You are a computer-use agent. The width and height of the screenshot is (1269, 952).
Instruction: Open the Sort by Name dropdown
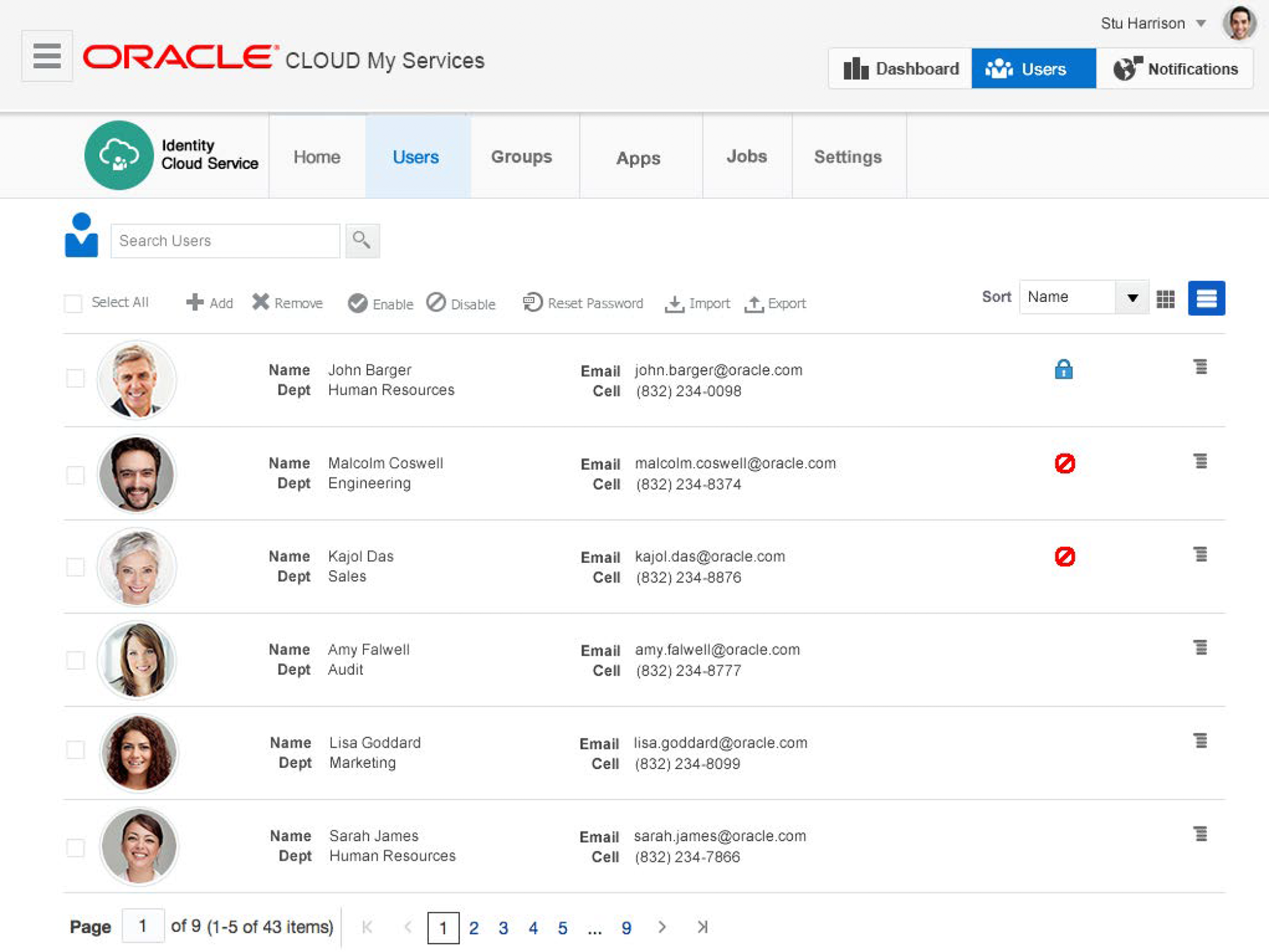(x=1083, y=297)
